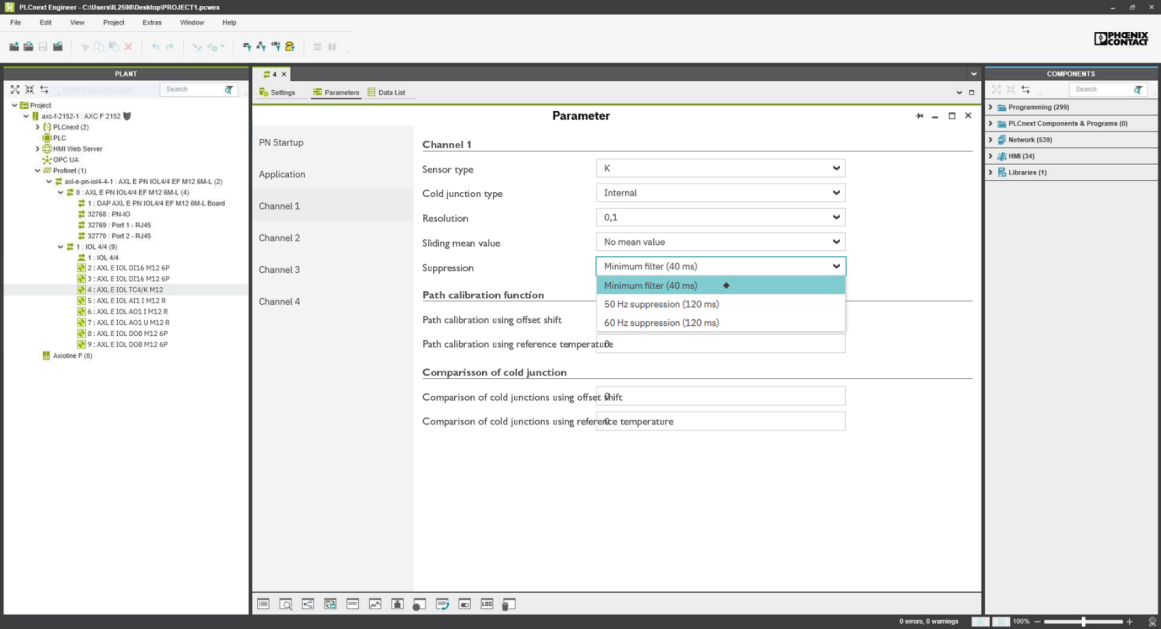Open the Extras menu
Image resolution: width=1161 pixels, height=629 pixels.
(152, 22)
